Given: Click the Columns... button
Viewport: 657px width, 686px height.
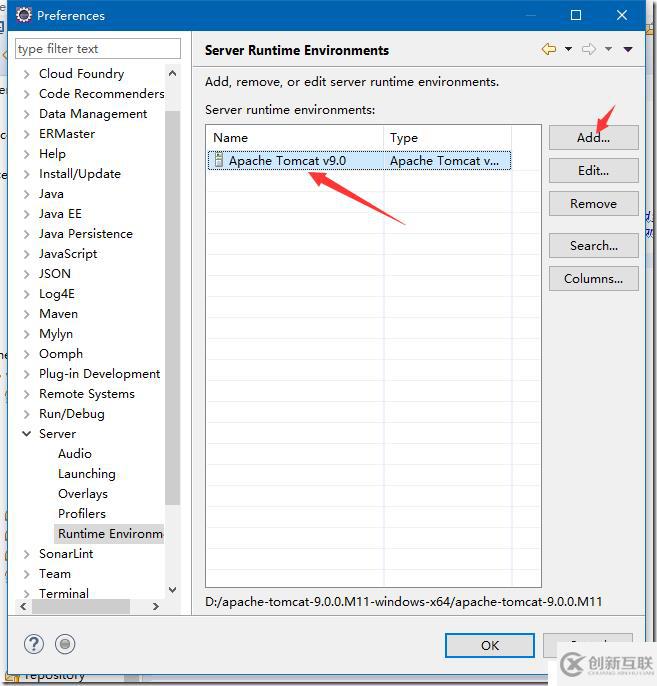Looking at the screenshot, I should point(594,279).
